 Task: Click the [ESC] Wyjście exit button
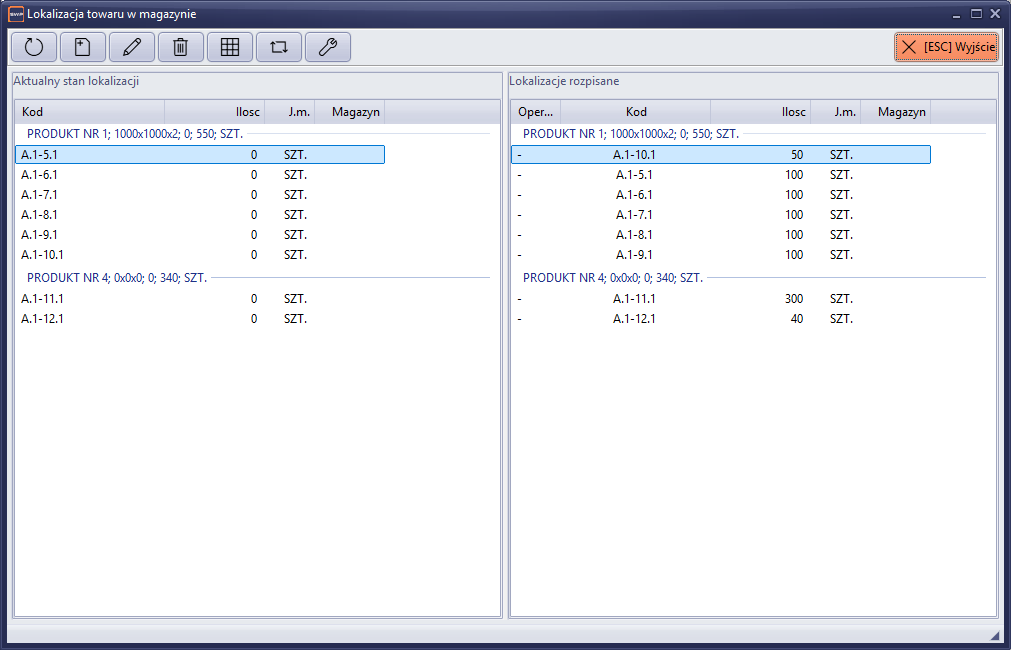click(x=946, y=47)
